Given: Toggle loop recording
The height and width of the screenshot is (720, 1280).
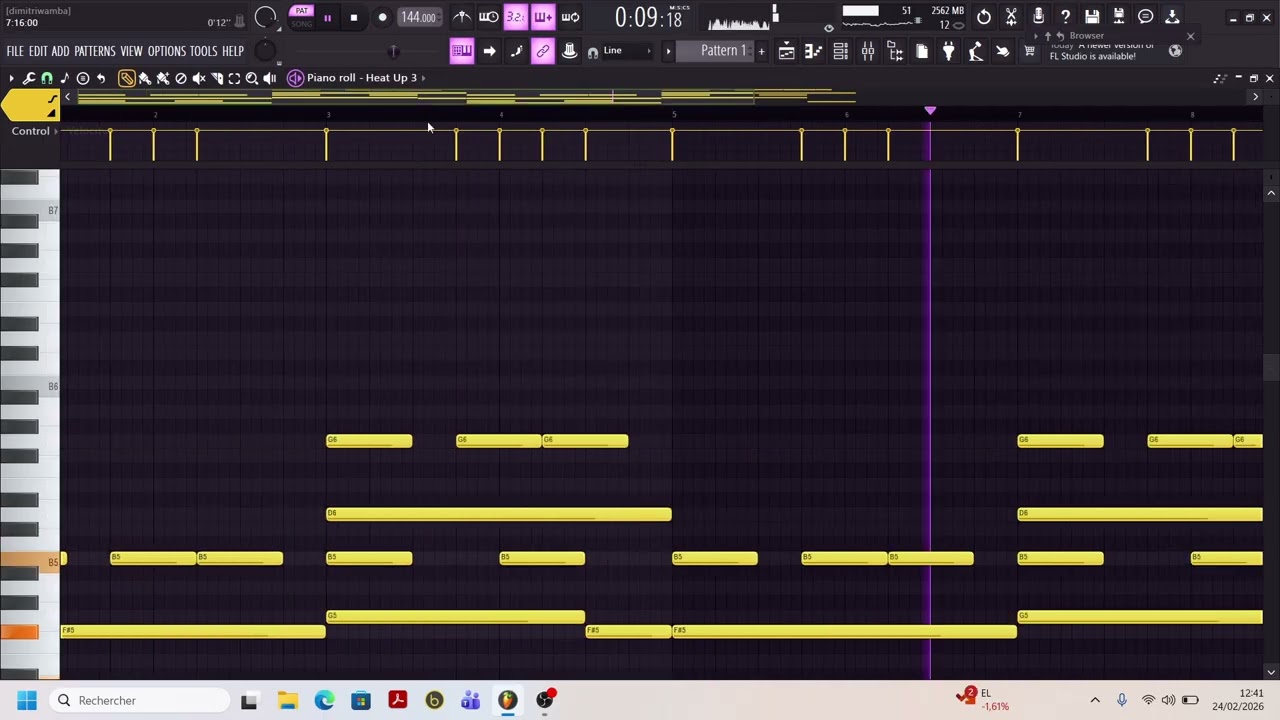Looking at the screenshot, I should pyautogui.click(x=570, y=17).
